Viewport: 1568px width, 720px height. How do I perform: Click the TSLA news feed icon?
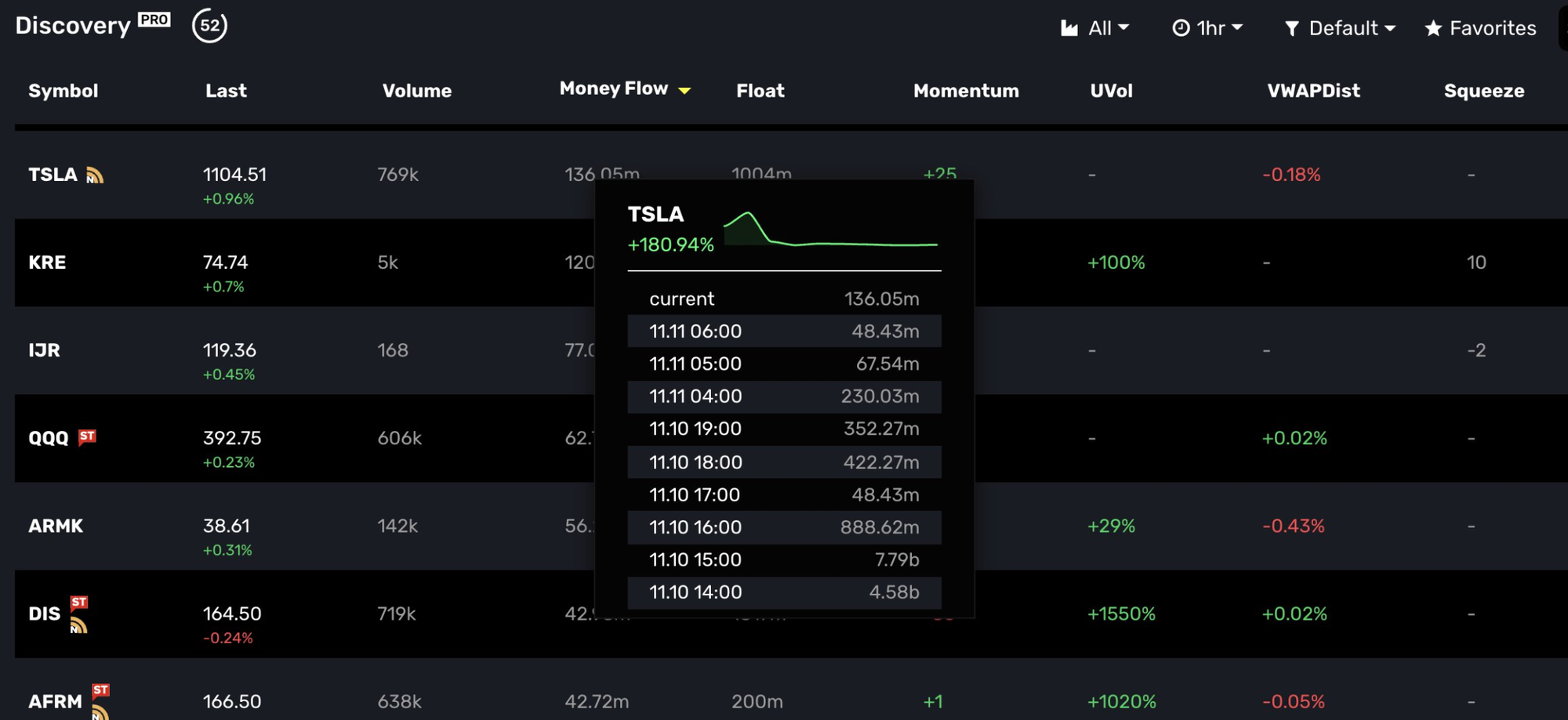point(95,175)
